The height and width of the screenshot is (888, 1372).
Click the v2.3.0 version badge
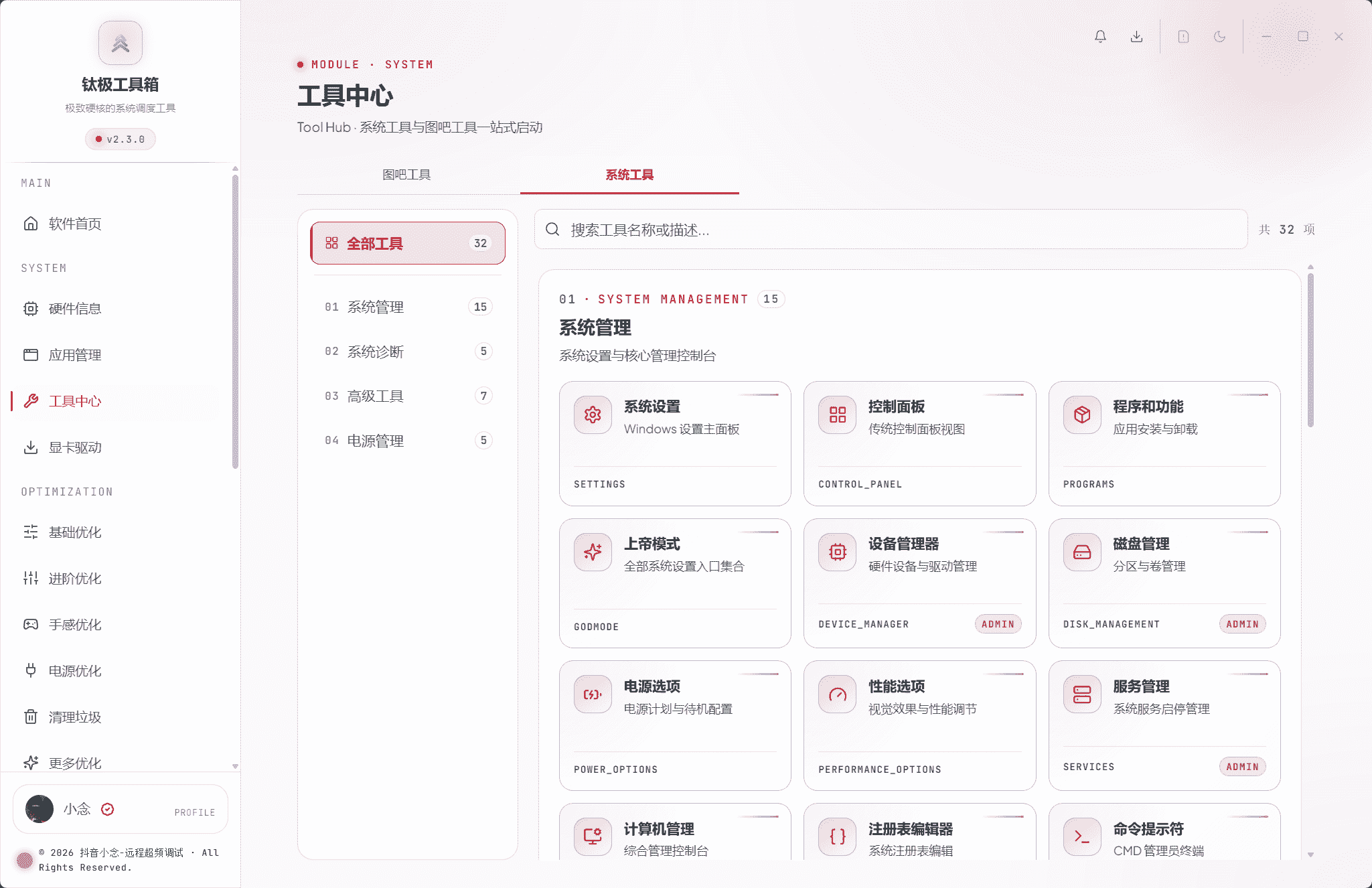point(121,139)
